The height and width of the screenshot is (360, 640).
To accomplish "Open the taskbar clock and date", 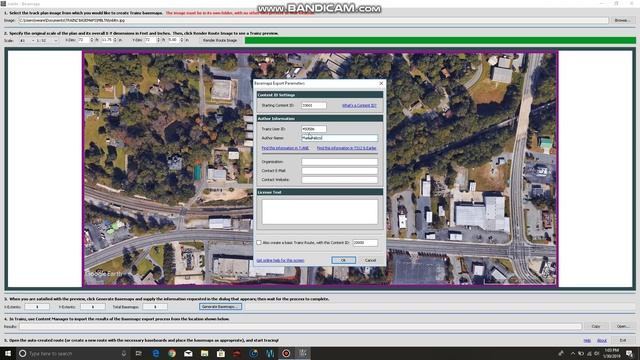I will point(611,353).
